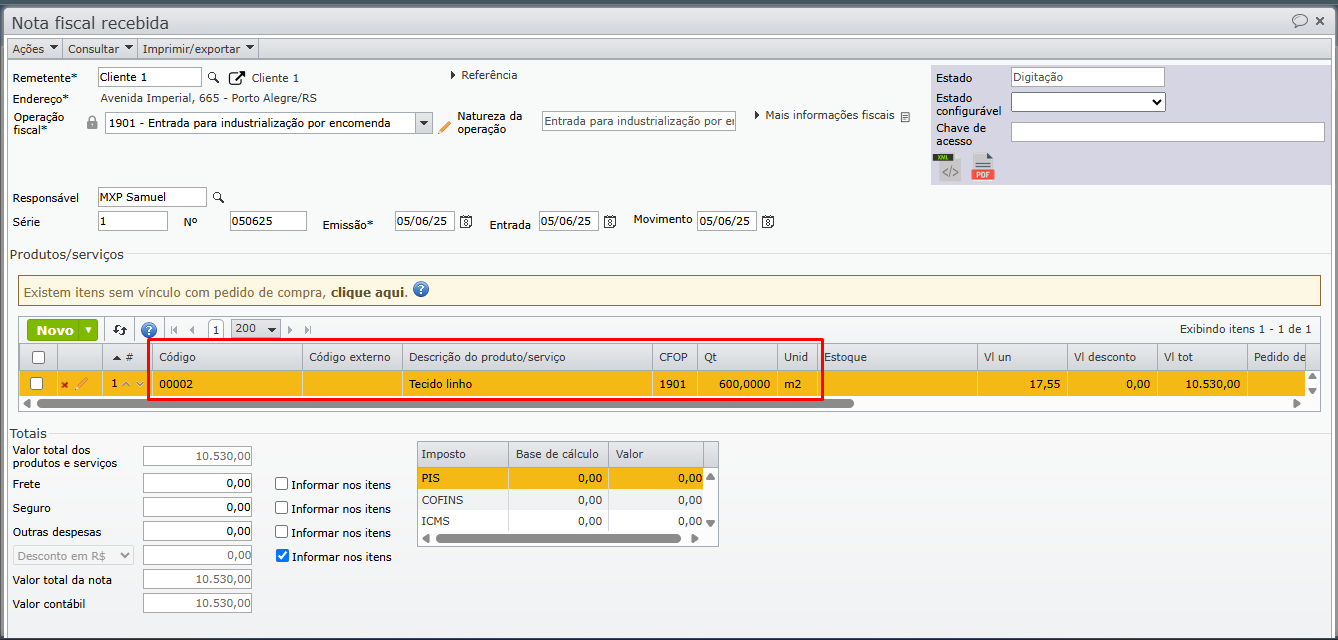Click the Frete value field
1338x640 pixels.
(198, 483)
